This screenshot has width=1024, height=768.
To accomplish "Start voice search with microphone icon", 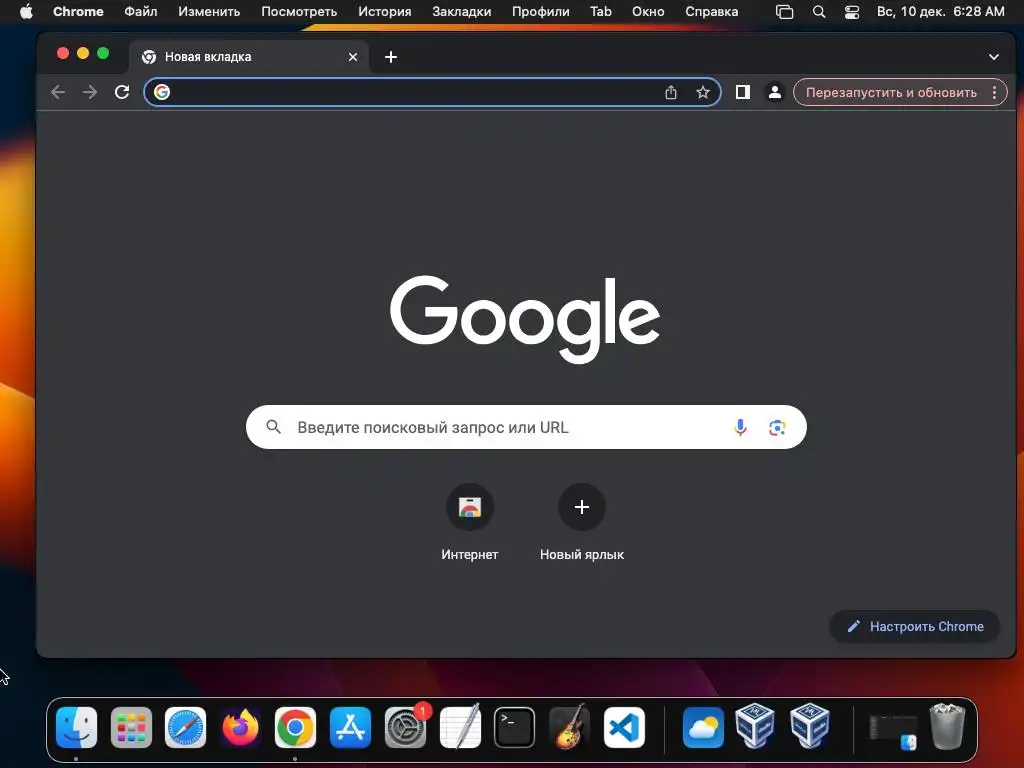I will tap(740, 427).
